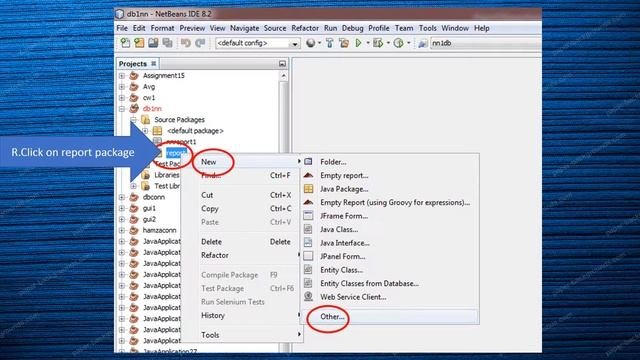Open the default config dropdown

[294, 43]
